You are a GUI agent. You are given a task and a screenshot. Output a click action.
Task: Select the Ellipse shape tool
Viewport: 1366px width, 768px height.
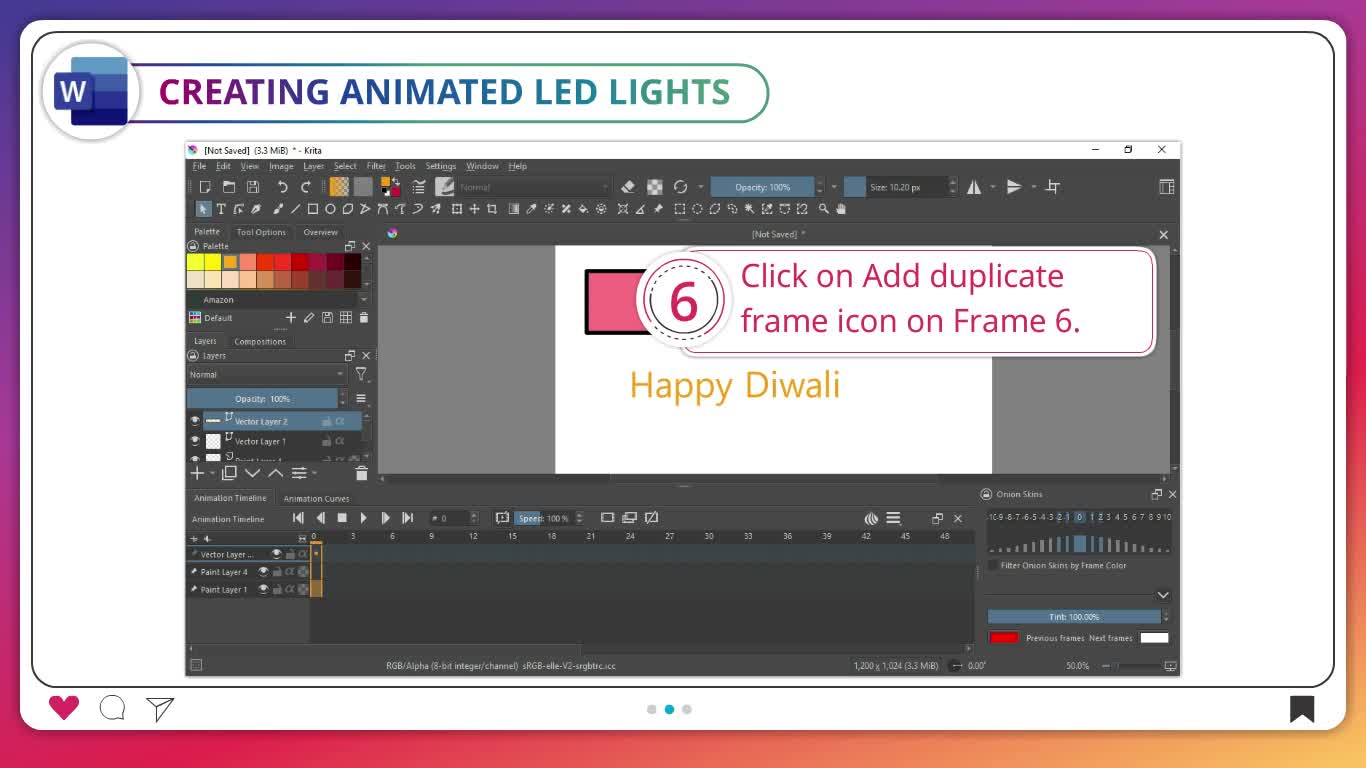(x=330, y=209)
